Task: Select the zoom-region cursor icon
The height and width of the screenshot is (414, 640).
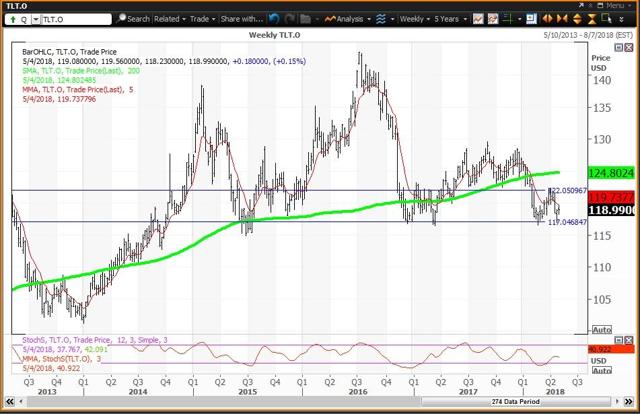Action: pyautogui.click(x=607, y=19)
